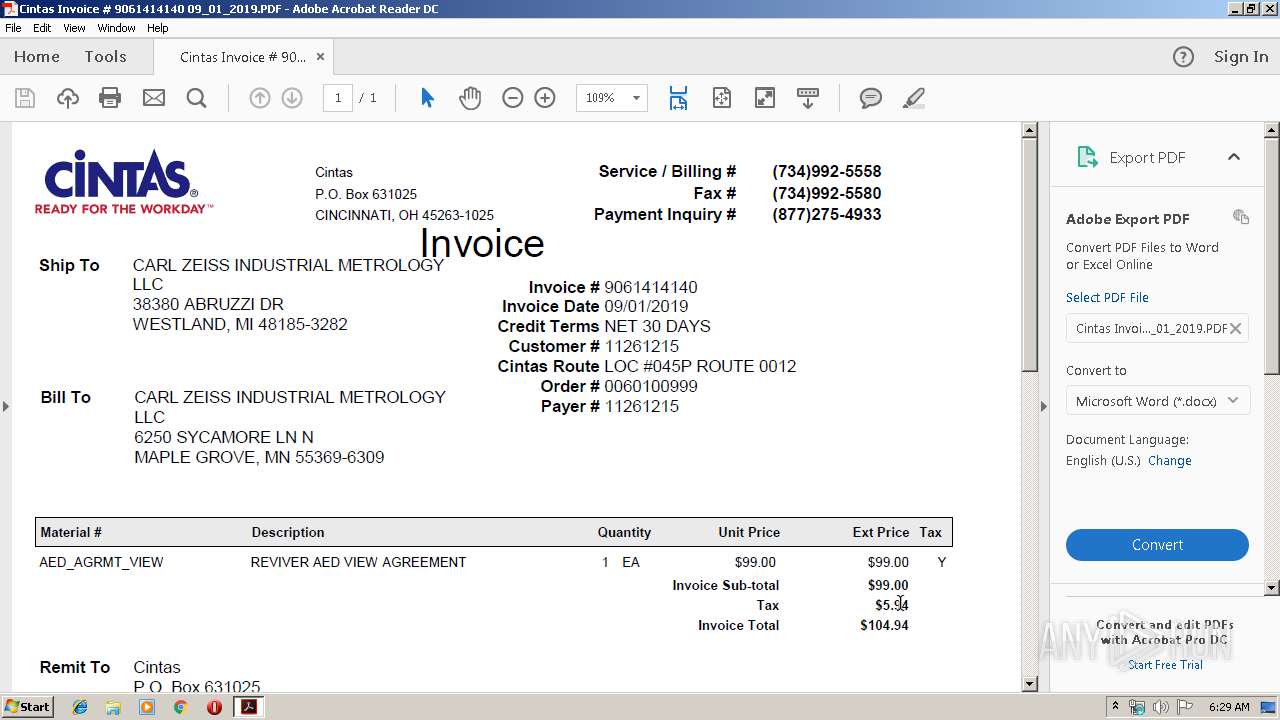The width and height of the screenshot is (1280, 720).
Task: Send file by email envelope icon
Action: (154, 98)
